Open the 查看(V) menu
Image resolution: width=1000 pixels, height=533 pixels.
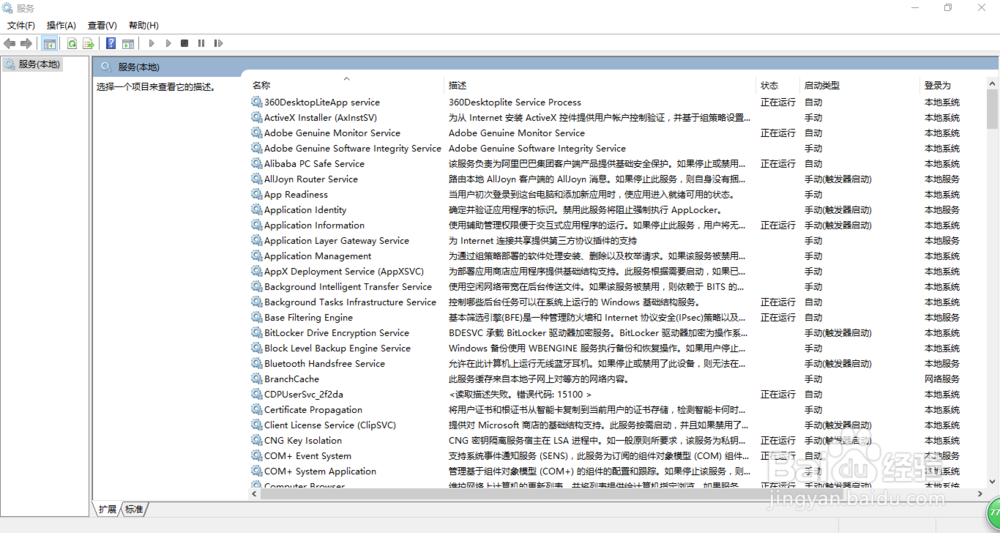point(102,26)
